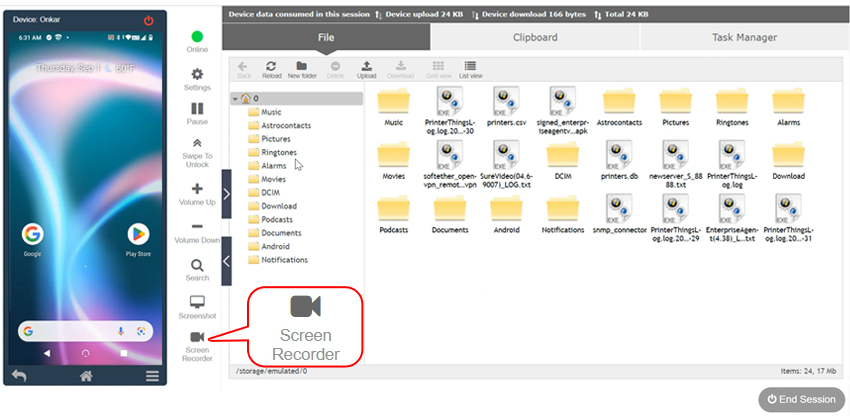Screen dimensions: 850x418
Task: Open the remote Settings gear
Action: pos(197,79)
